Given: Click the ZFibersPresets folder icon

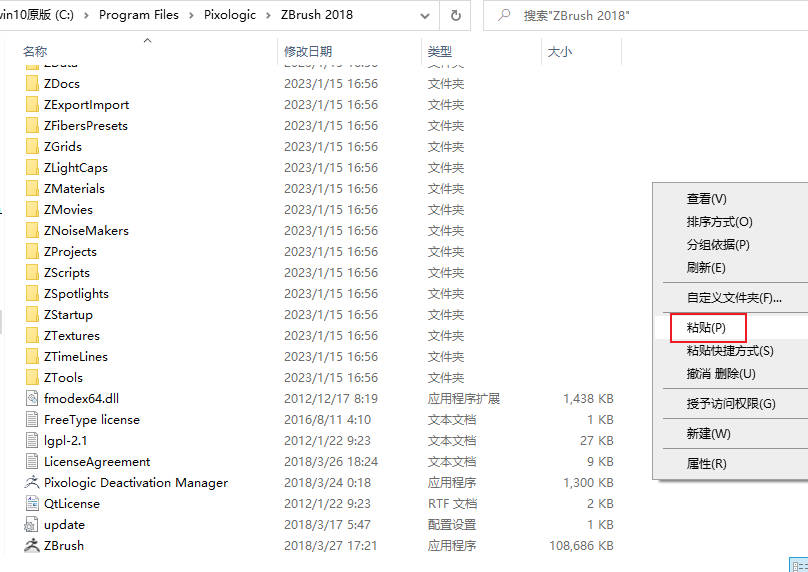Looking at the screenshot, I should click(x=32, y=126).
